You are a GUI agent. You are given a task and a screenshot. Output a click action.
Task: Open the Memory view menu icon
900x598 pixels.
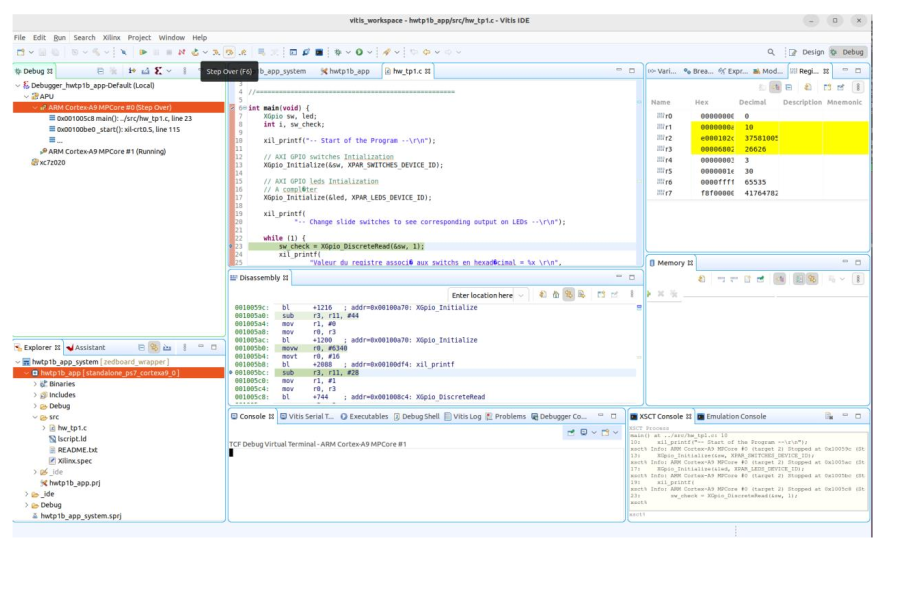click(858, 279)
